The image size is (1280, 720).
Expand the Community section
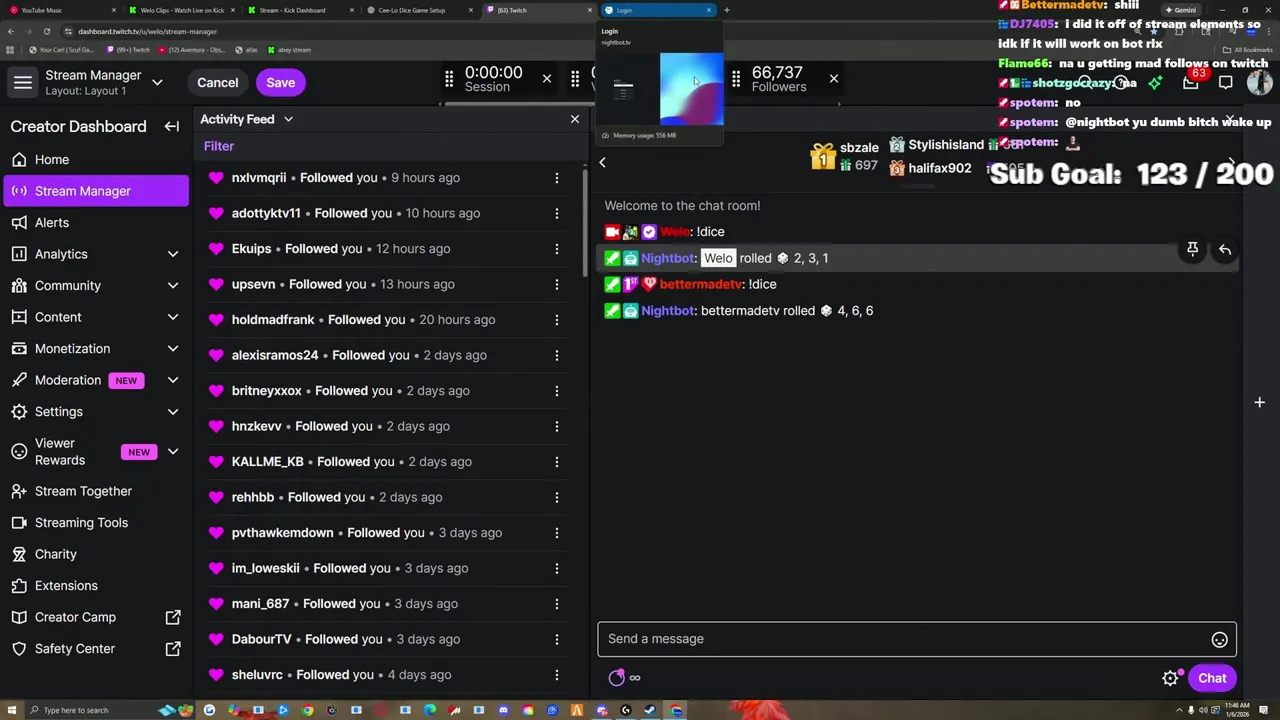tap(173, 286)
